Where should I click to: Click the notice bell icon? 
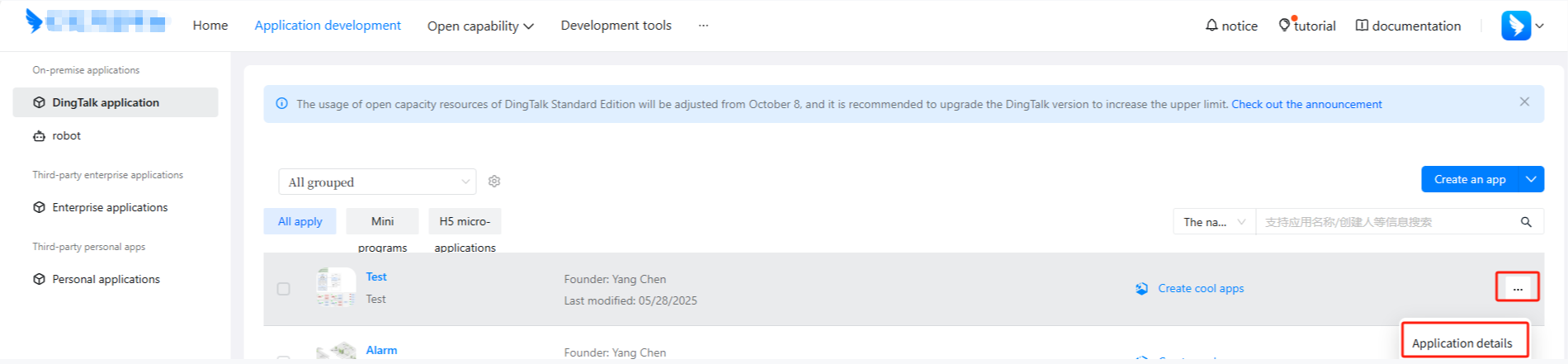click(1211, 26)
